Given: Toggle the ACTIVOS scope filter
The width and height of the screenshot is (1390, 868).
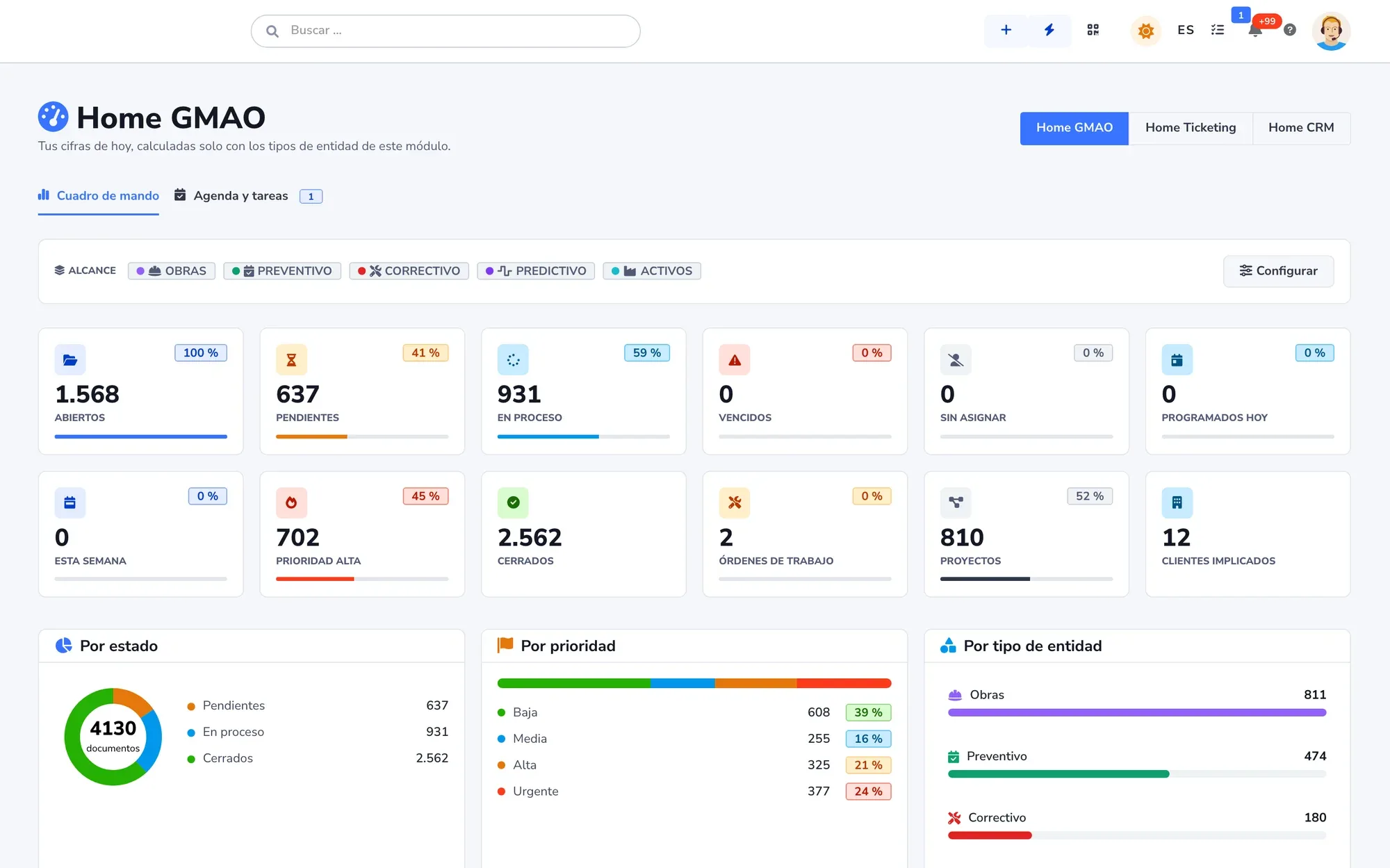Looking at the screenshot, I should (652, 271).
